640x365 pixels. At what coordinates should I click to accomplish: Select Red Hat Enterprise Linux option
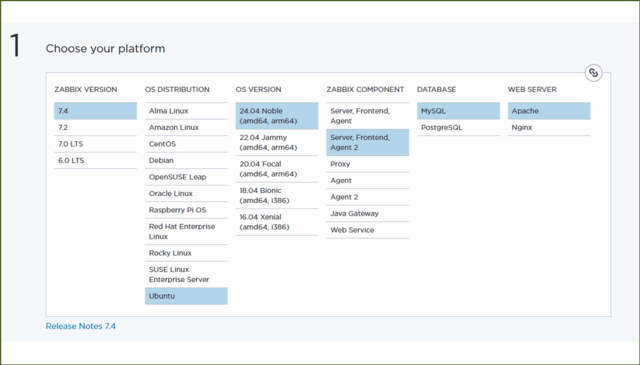[186, 231]
